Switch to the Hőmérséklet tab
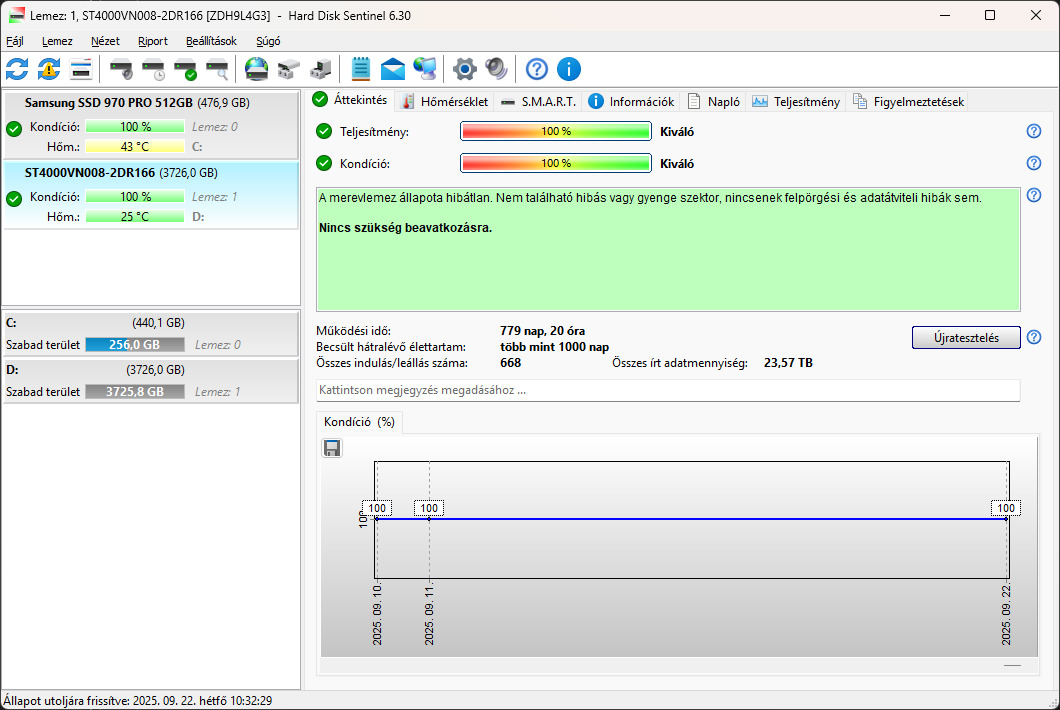1060x710 pixels. point(444,101)
